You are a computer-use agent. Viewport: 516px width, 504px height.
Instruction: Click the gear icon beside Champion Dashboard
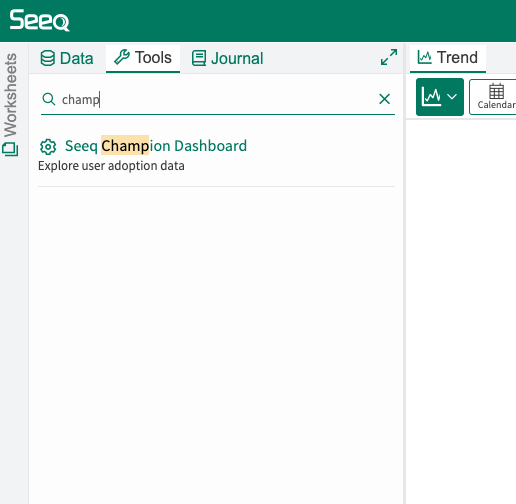[x=48, y=146]
